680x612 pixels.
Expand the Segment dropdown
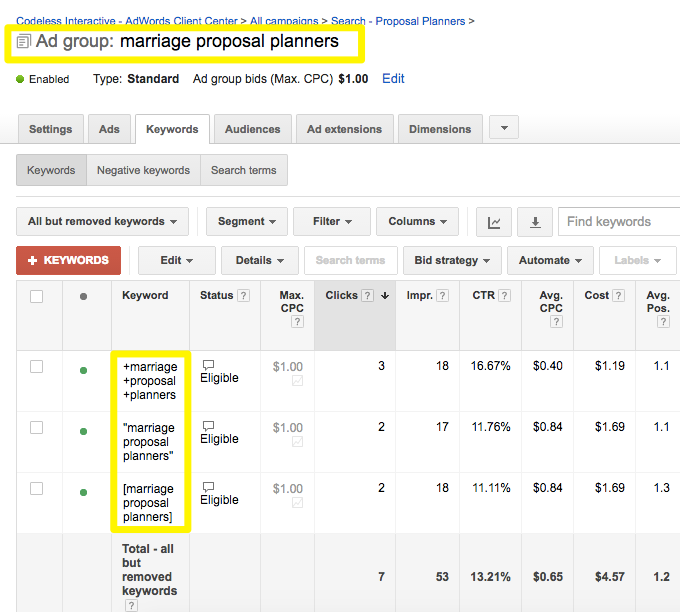point(247,222)
